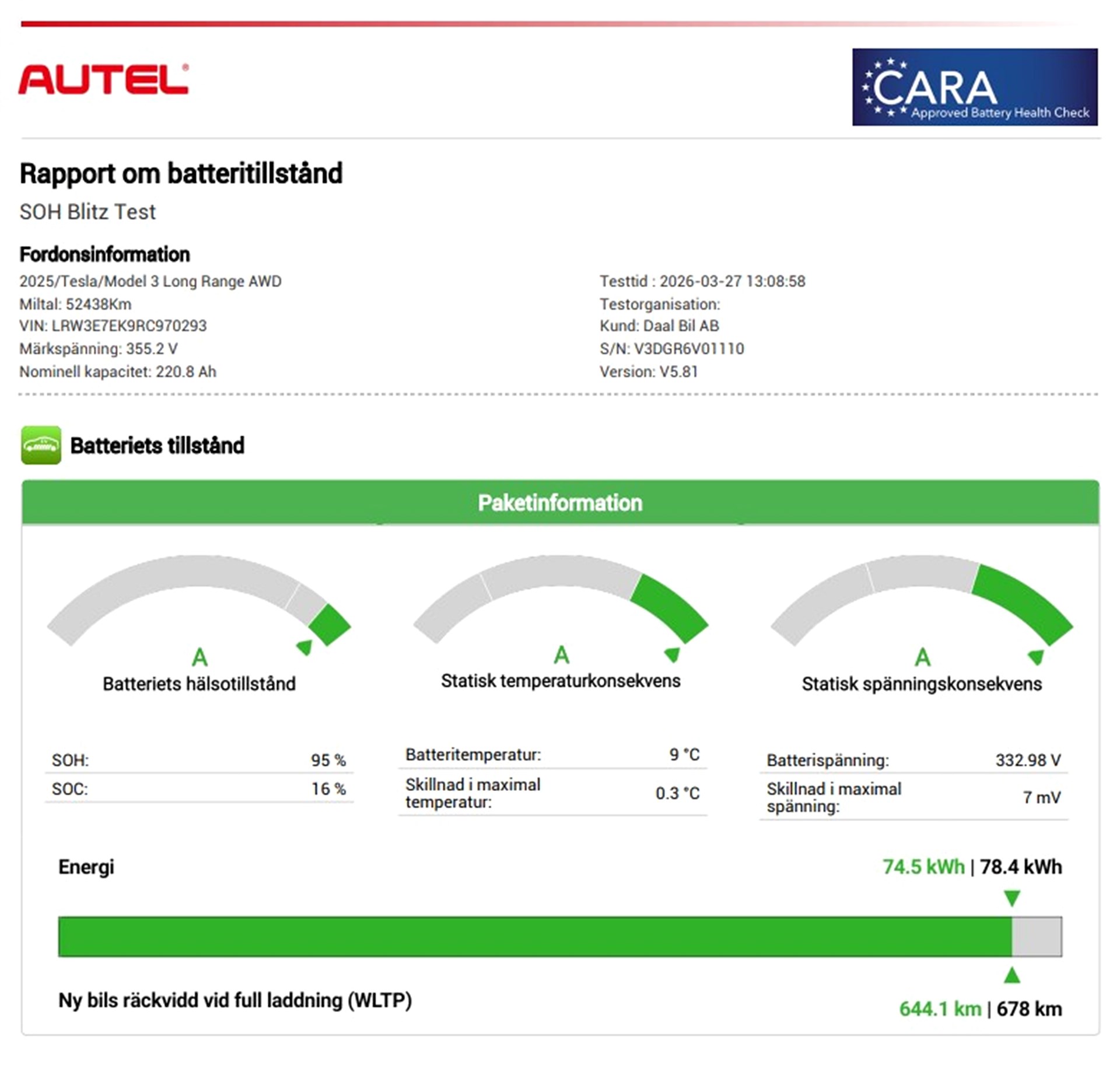
Task: Click the AUTEL logo
Action: (x=103, y=79)
